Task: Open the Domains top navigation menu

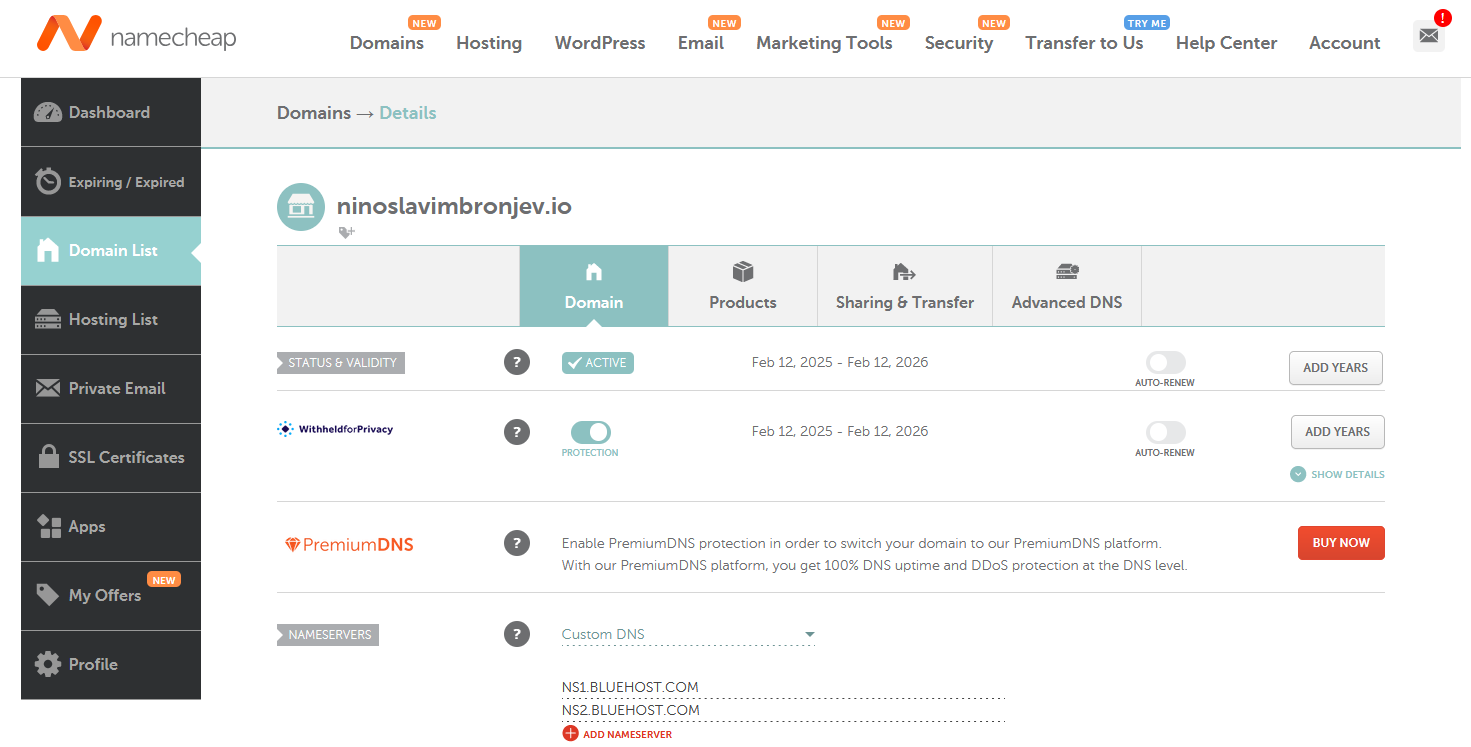Action: (387, 43)
